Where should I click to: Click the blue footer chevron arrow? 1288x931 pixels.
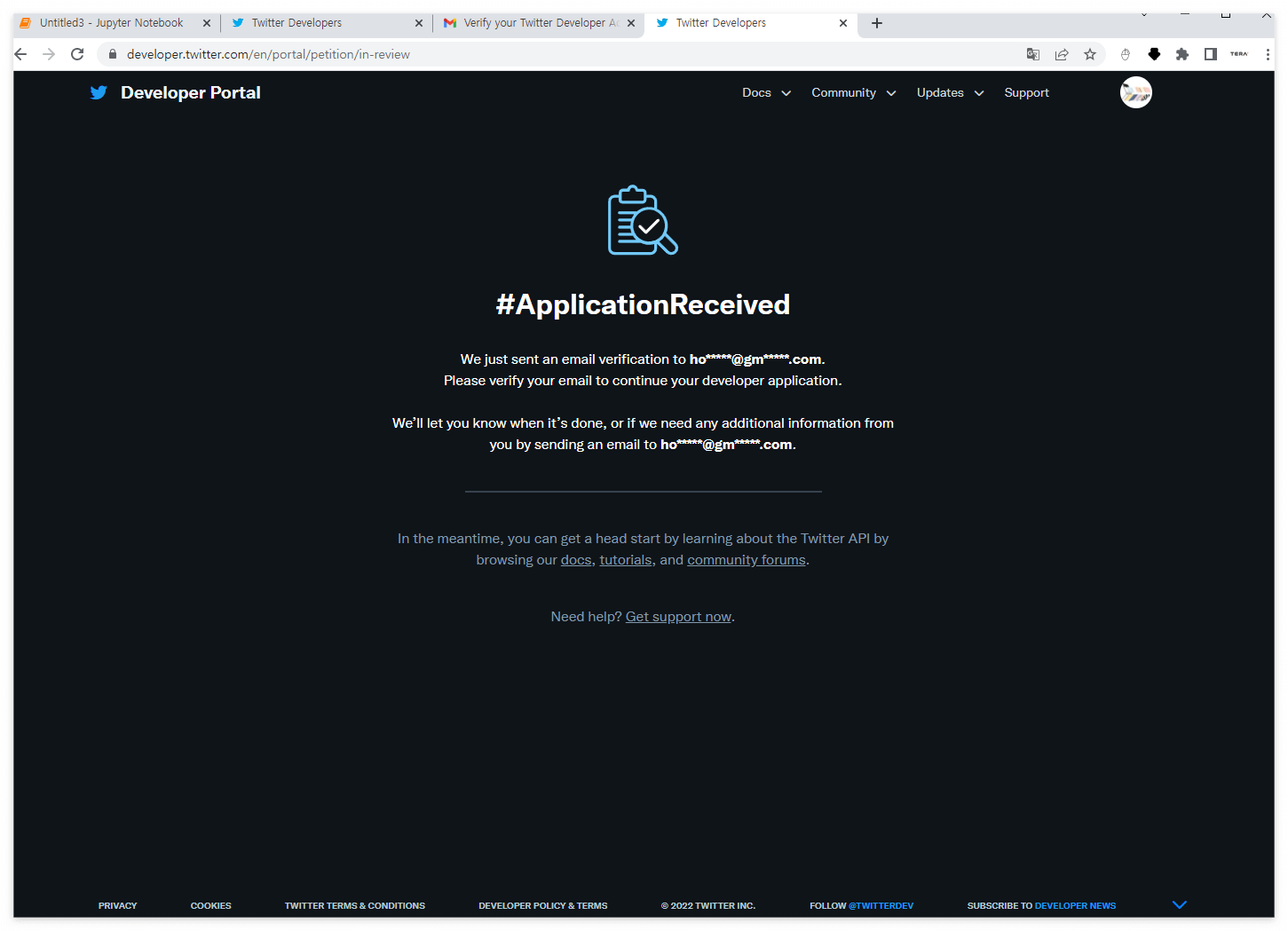(x=1180, y=904)
